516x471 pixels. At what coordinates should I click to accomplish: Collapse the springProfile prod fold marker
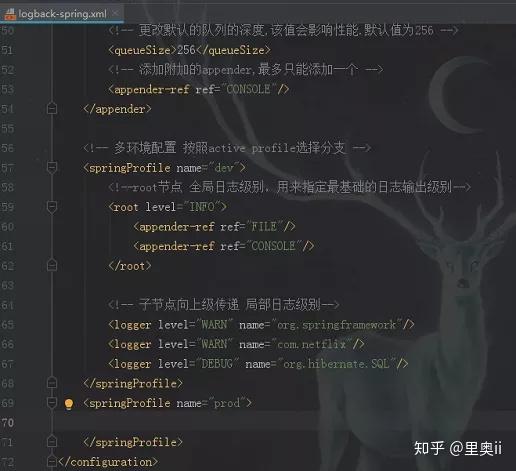[x=52, y=403]
